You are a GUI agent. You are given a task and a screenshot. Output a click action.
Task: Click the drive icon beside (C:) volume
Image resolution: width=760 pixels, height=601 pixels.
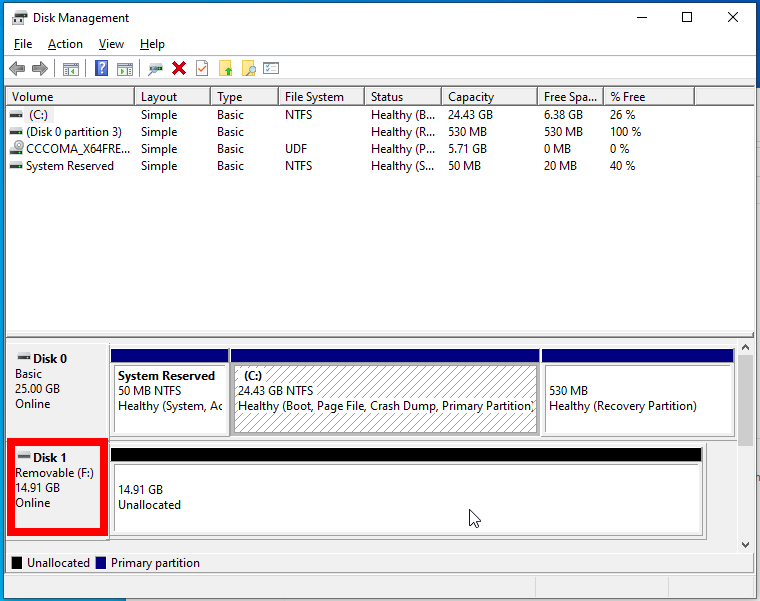[x=16, y=115]
